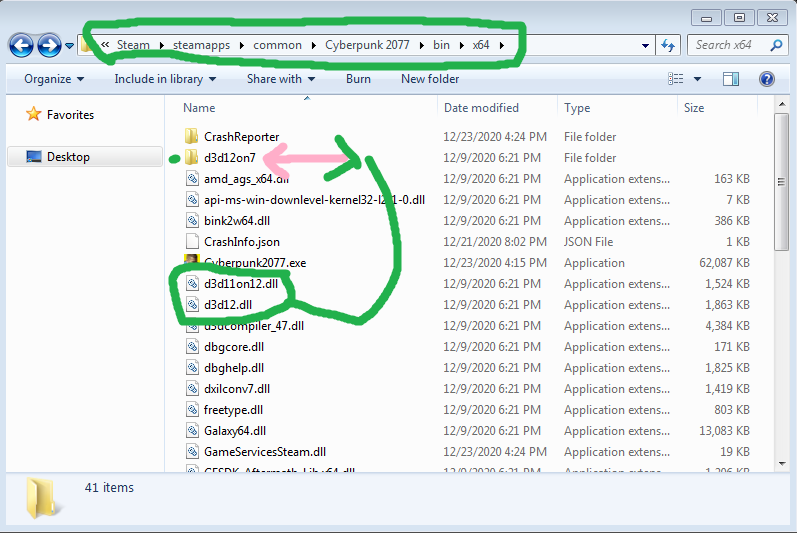Click the 62,087 KB size value
Viewport: 797px width, 533px height.
(724, 263)
